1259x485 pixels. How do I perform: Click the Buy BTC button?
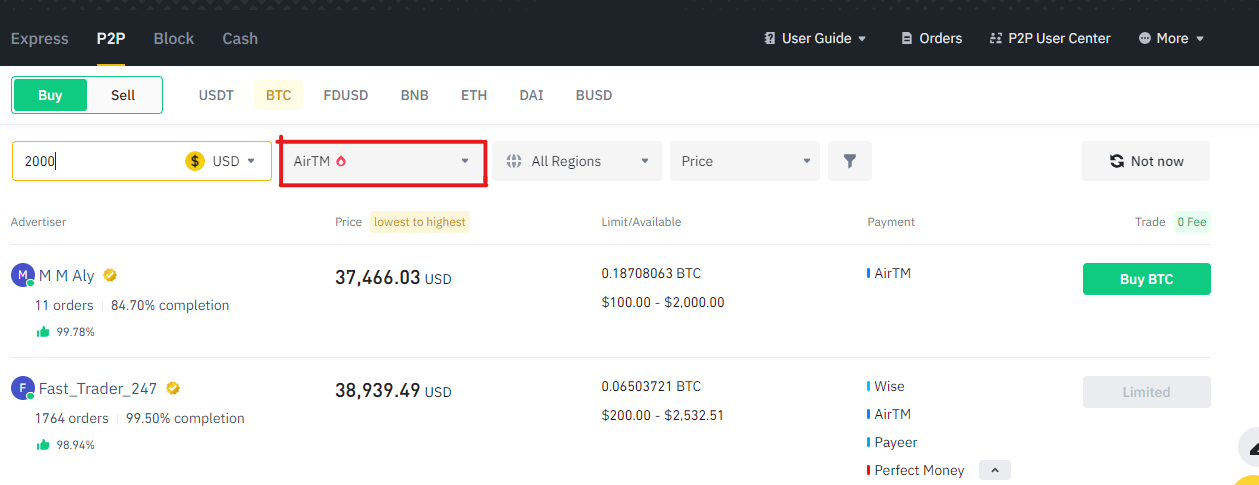tap(1146, 279)
